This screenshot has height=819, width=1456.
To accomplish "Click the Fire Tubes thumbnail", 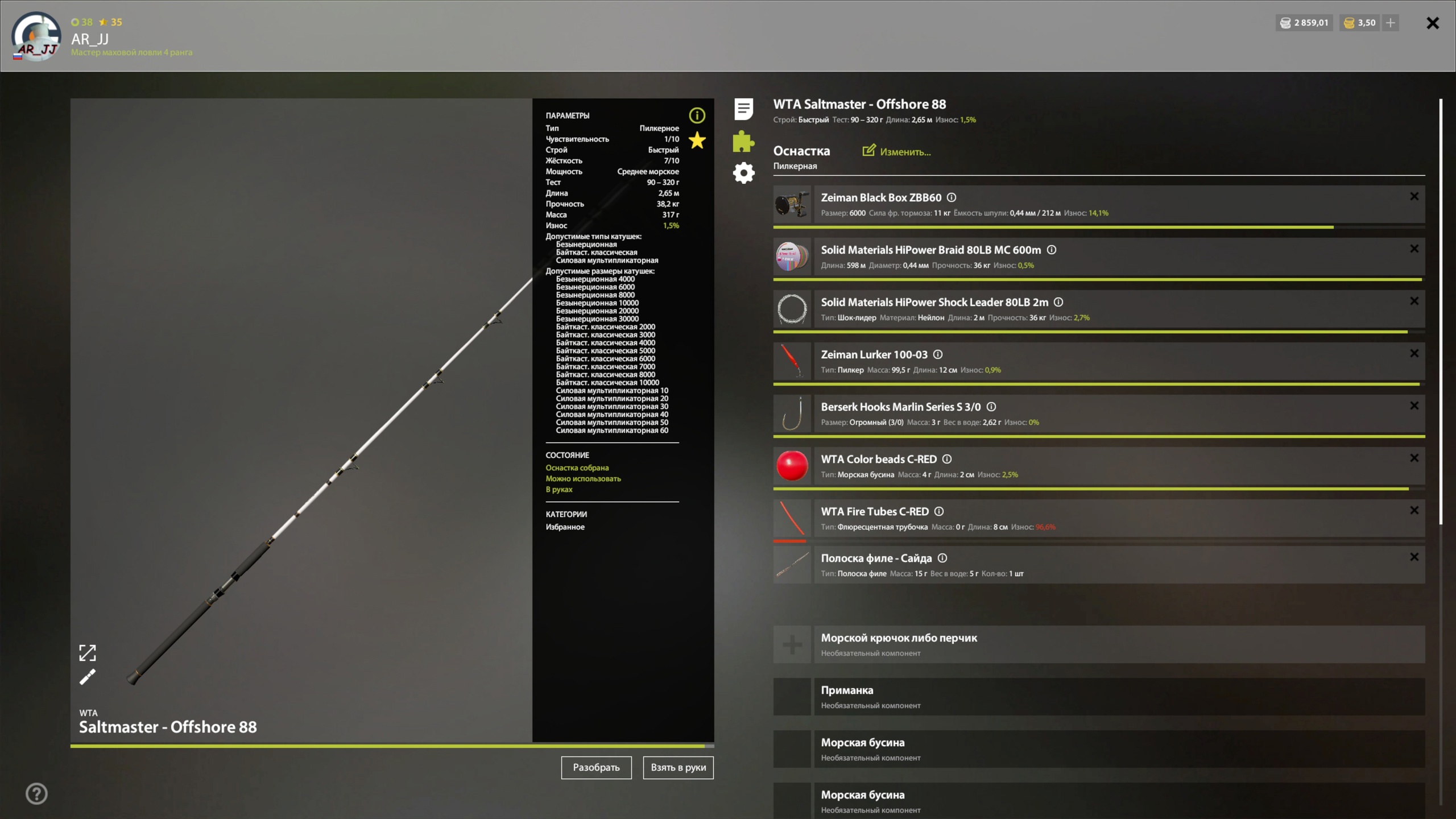I will click(x=792, y=518).
